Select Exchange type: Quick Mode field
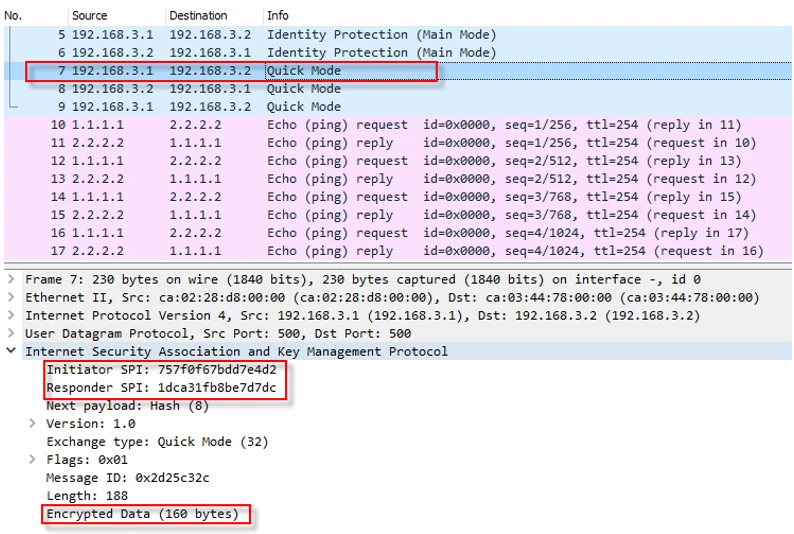This screenshot has height=534, width=794. click(x=157, y=442)
